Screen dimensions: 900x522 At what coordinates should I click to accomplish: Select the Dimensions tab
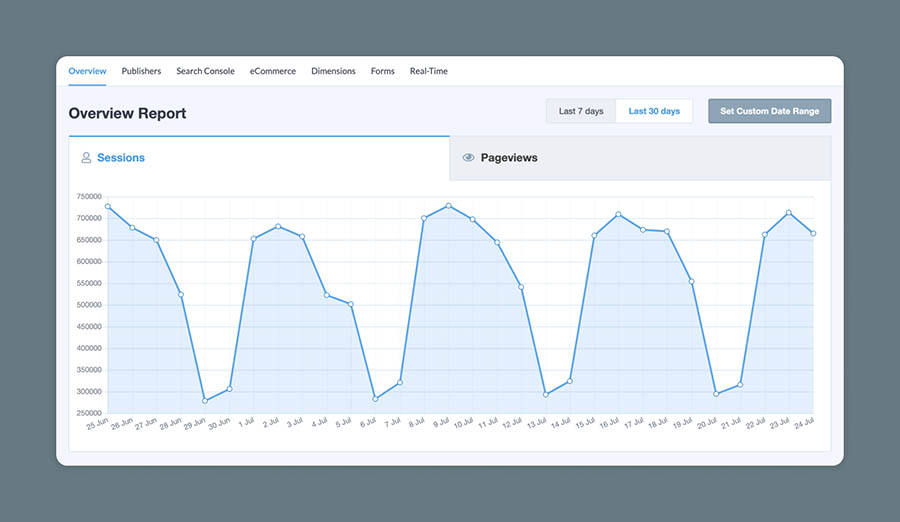[x=333, y=71]
